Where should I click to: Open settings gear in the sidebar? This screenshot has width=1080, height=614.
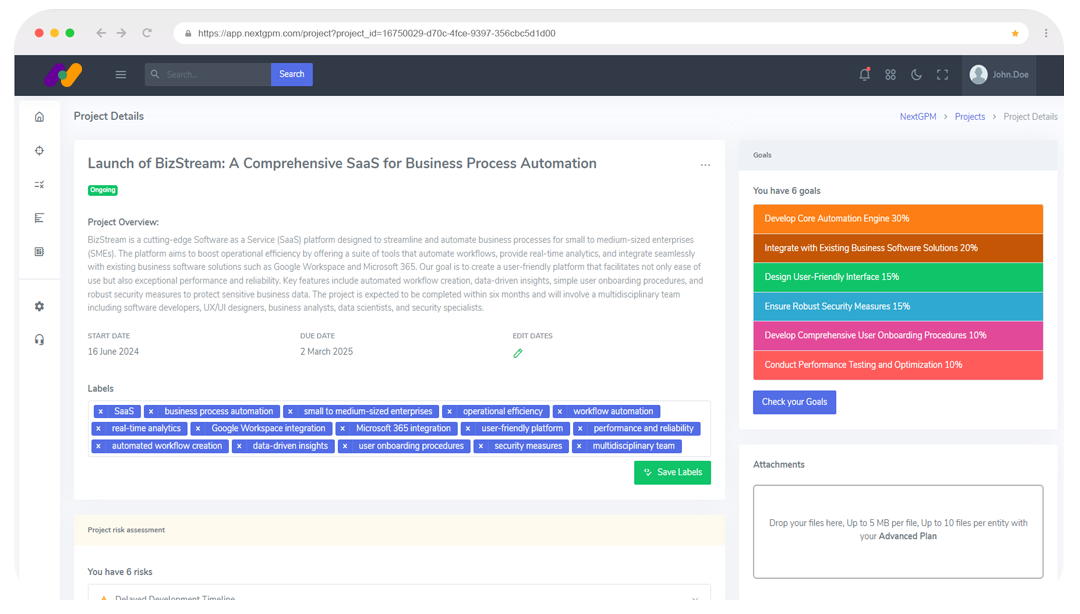pyautogui.click(x=39, y=307)
